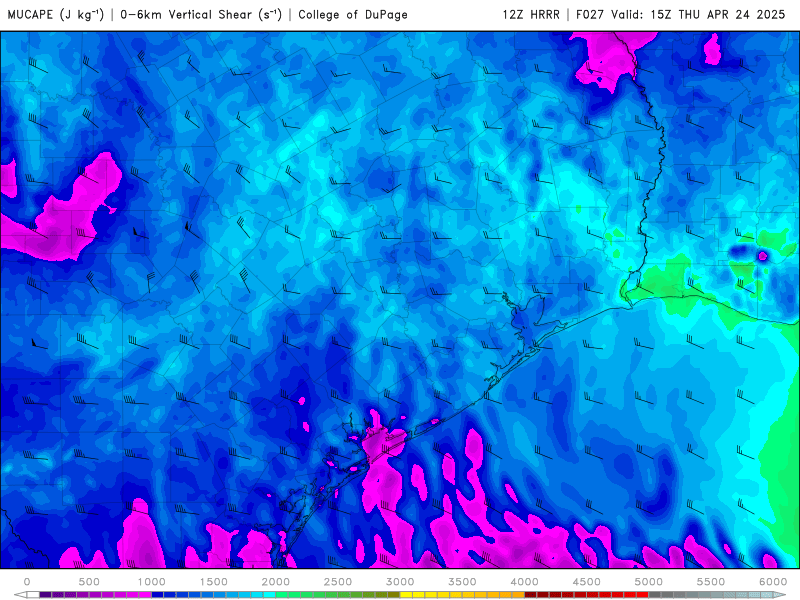The width and height of the screenshot is (800, 600).
Task: Click the 0-6km Vertical Shear label
Action: coord(201,14)
